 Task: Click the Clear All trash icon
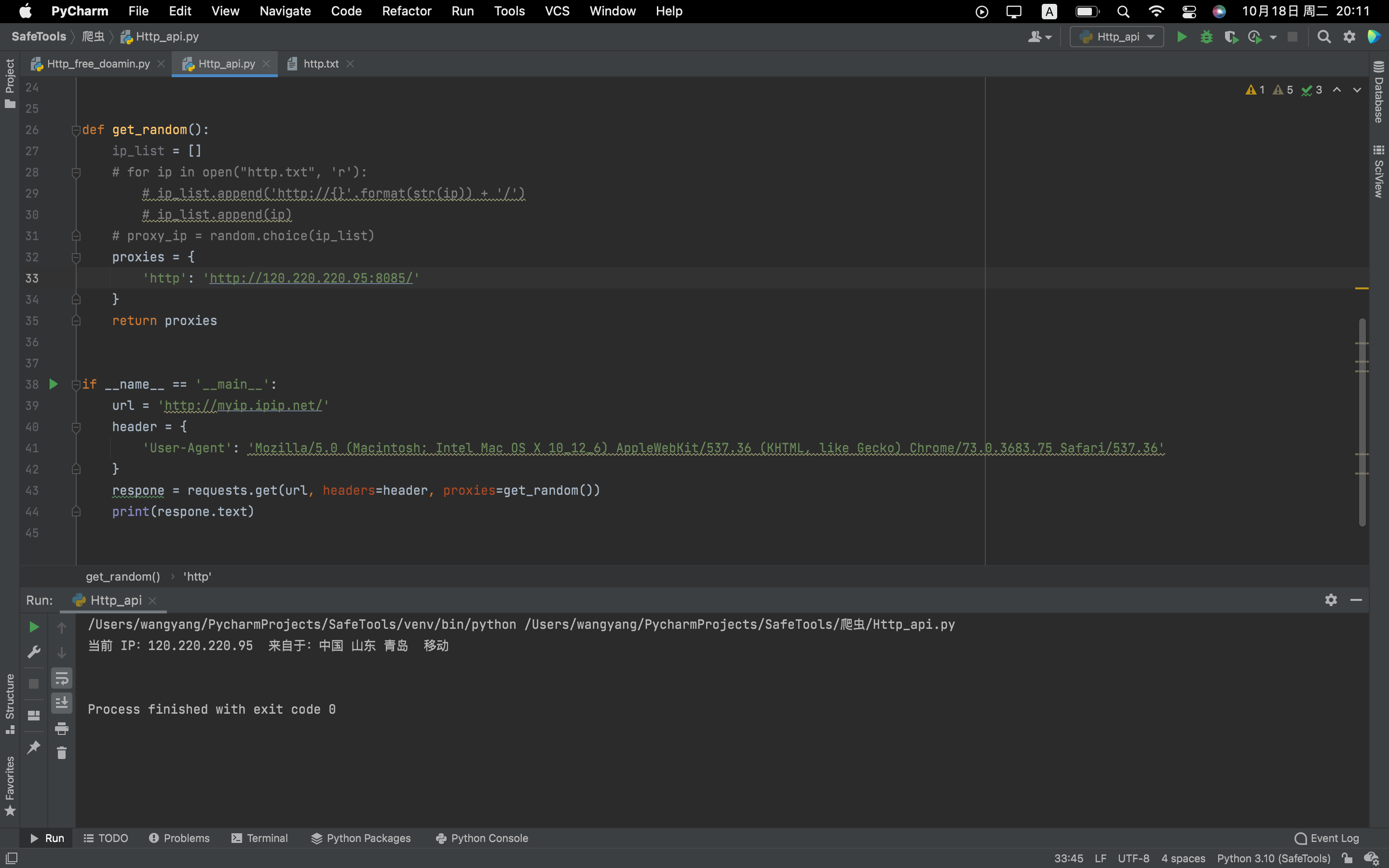coord(61,753)
